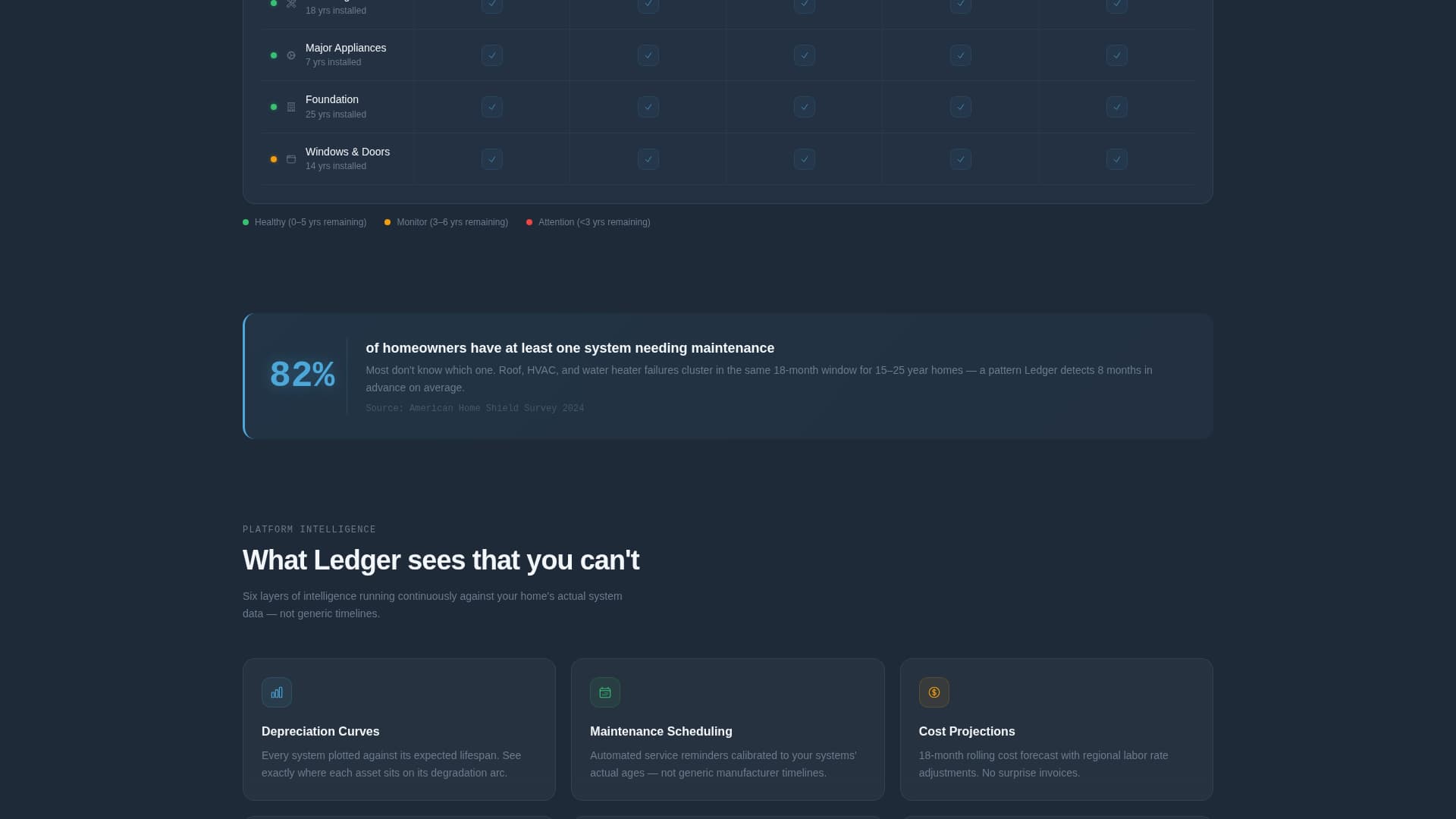Screen dimensions: 1456x819
Task: Click the Foundation building icon
Action: (291, 107)
